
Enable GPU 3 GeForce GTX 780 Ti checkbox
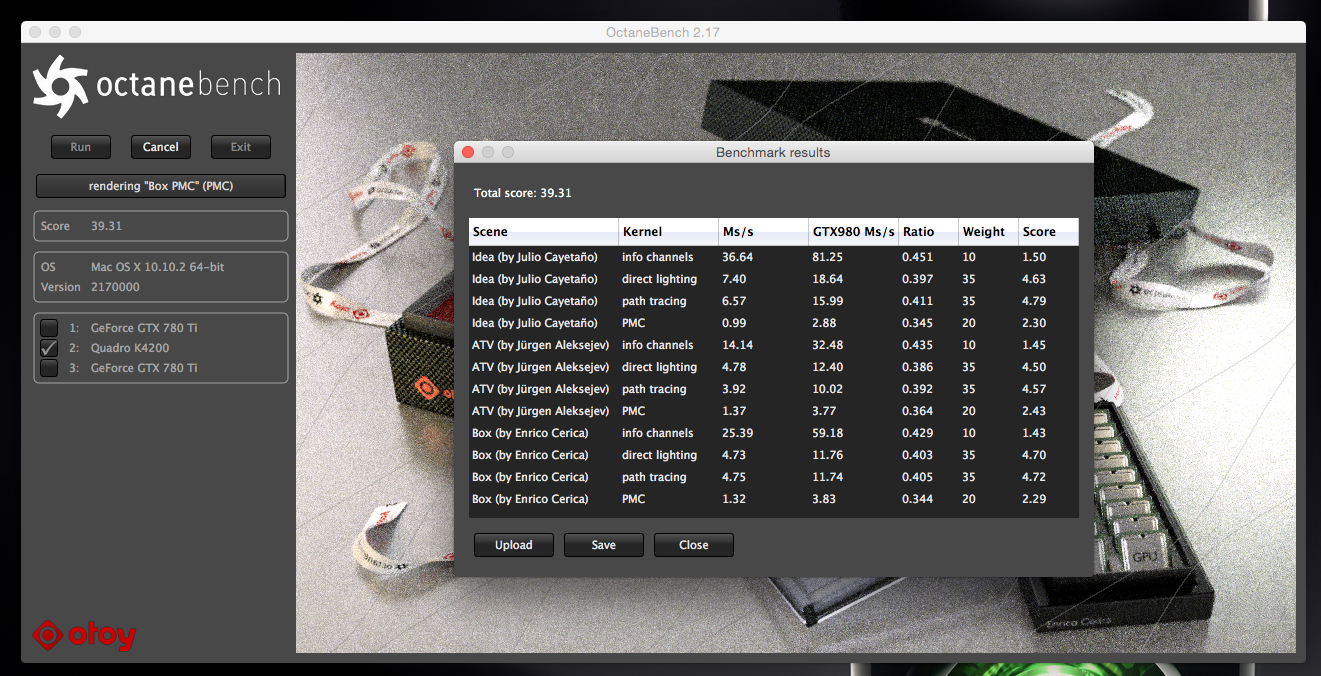[48, 368]
